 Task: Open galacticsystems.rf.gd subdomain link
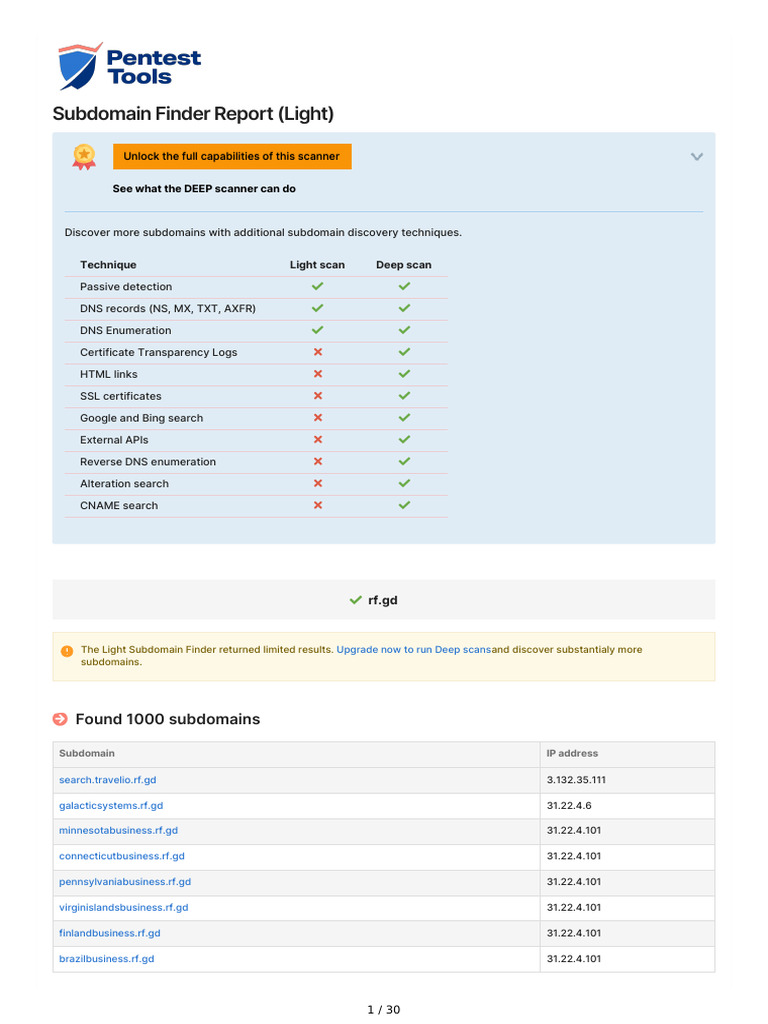click(x=111, y=805)
